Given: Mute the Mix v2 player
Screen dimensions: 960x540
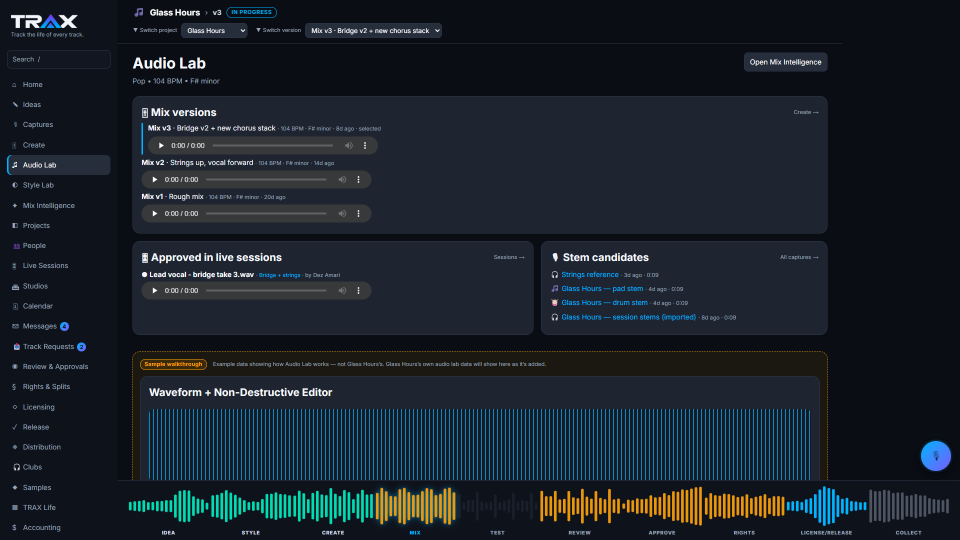Looking at the screenshot, I should point(342,179).
